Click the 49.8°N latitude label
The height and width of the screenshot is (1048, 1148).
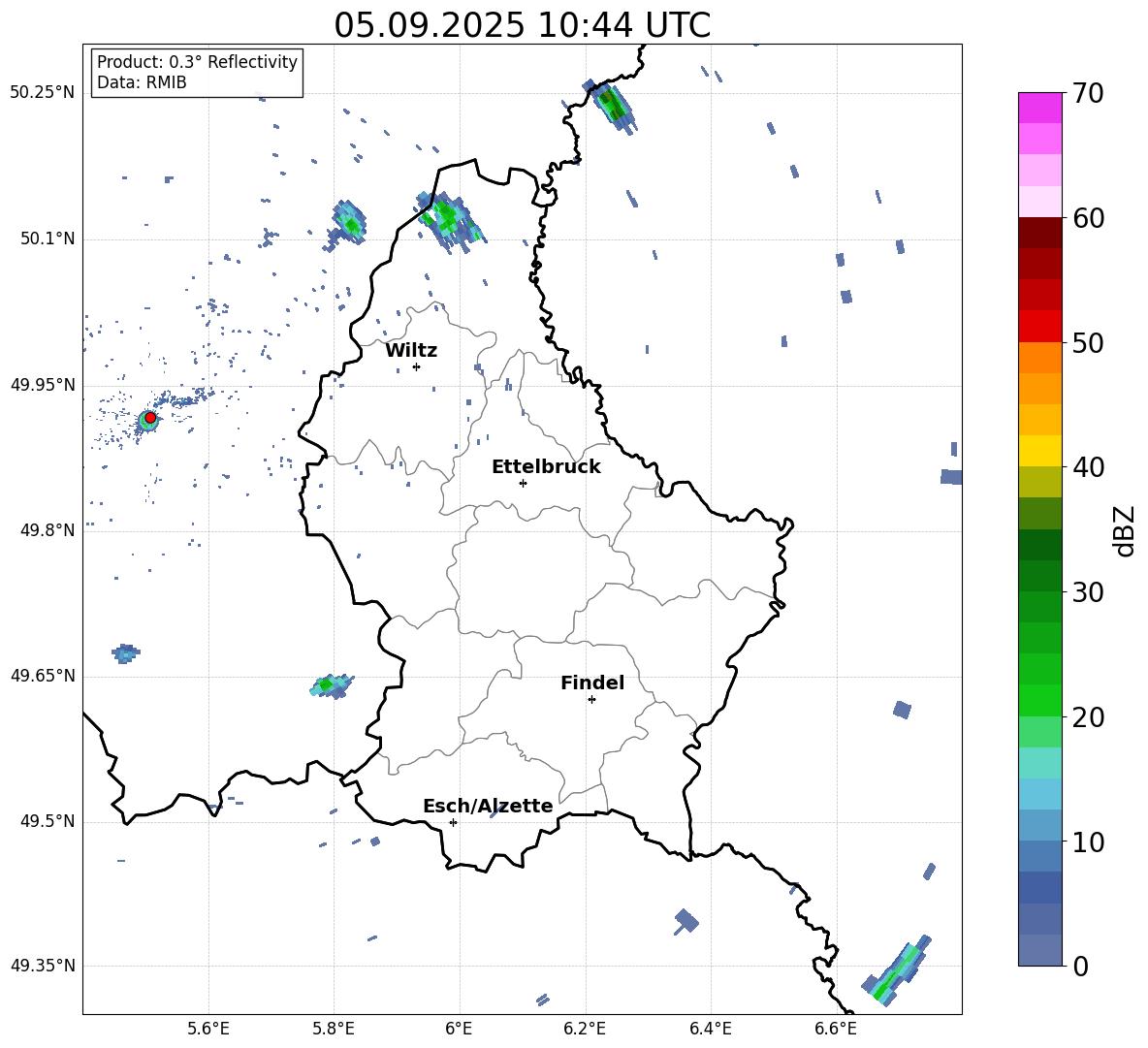pos(48,530)
